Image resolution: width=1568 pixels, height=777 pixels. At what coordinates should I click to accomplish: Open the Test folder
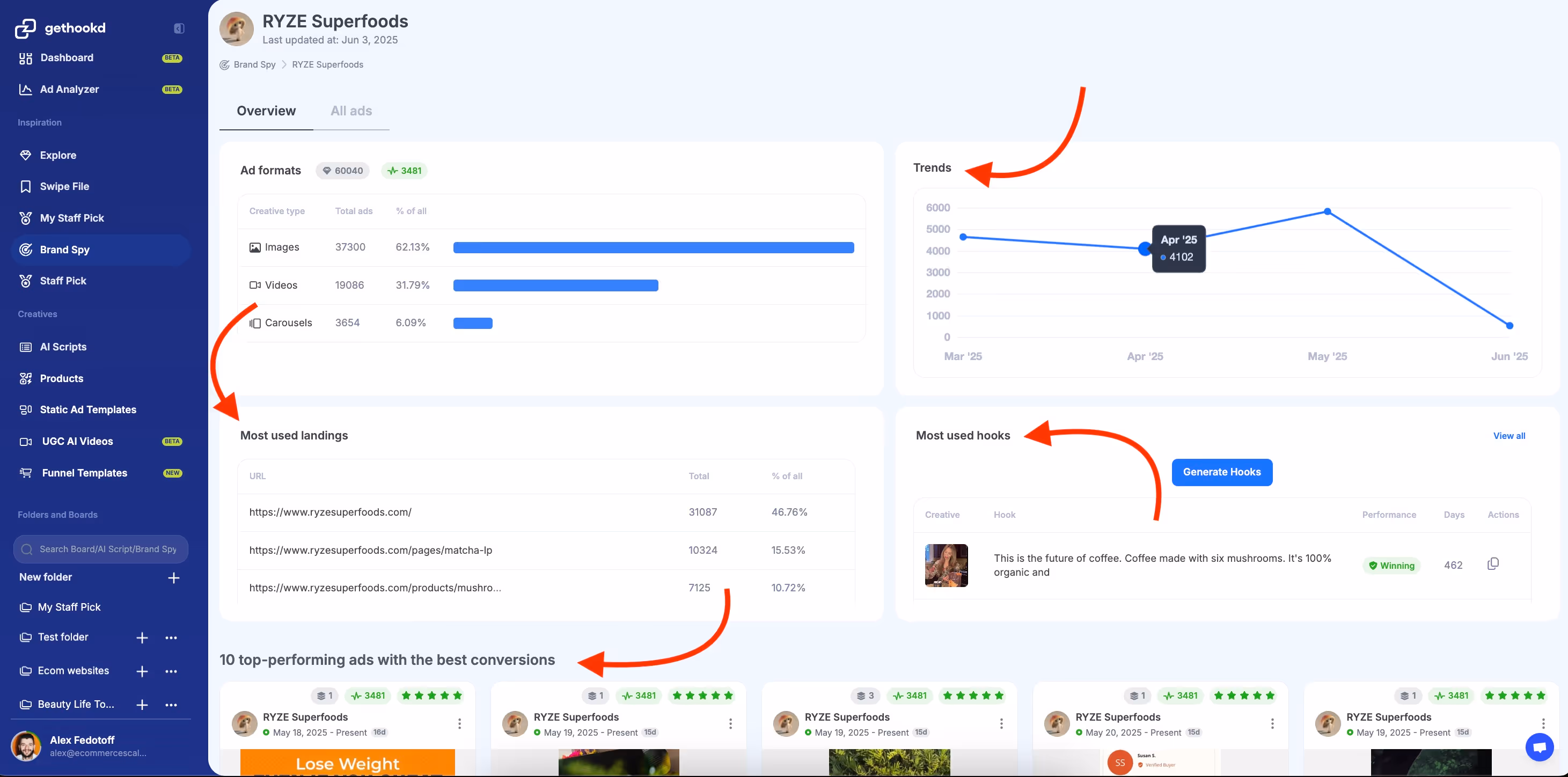63,637
